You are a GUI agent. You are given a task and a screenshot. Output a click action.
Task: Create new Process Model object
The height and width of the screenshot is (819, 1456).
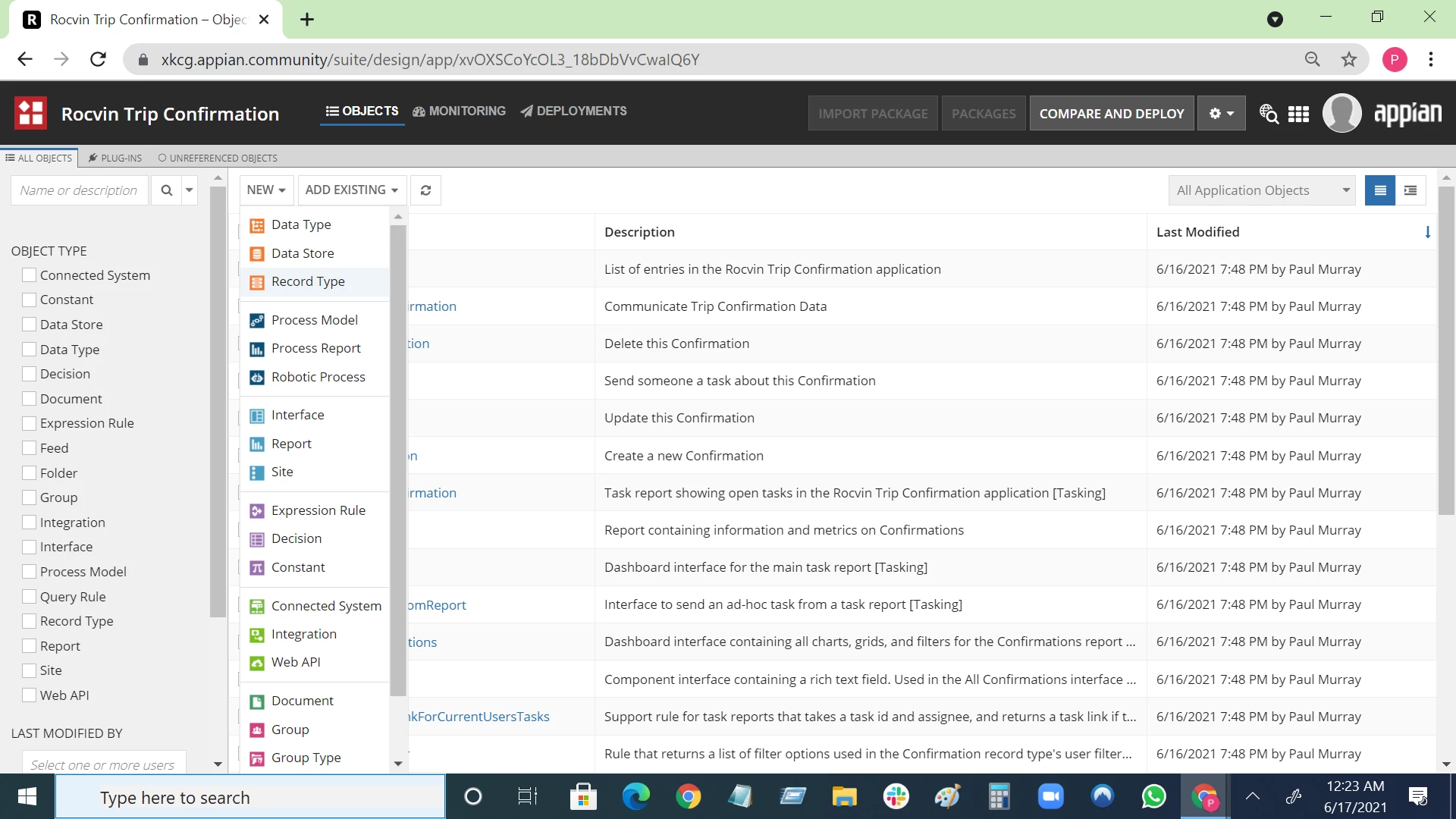(x=315, y=320)
